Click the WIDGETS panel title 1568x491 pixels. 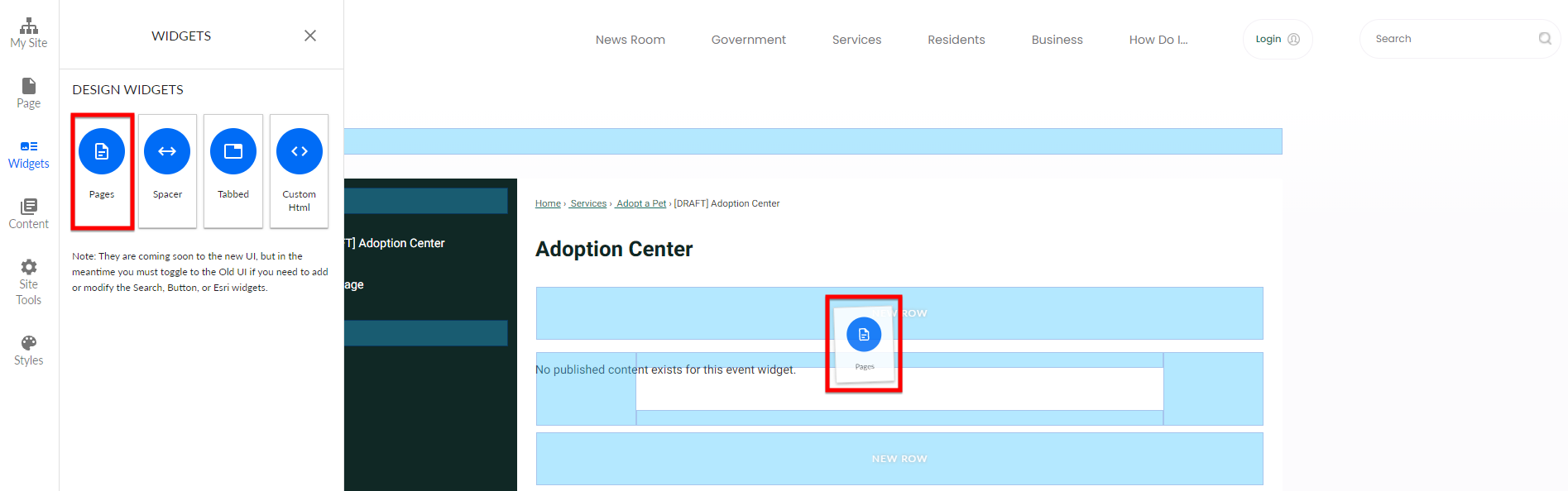181,36
